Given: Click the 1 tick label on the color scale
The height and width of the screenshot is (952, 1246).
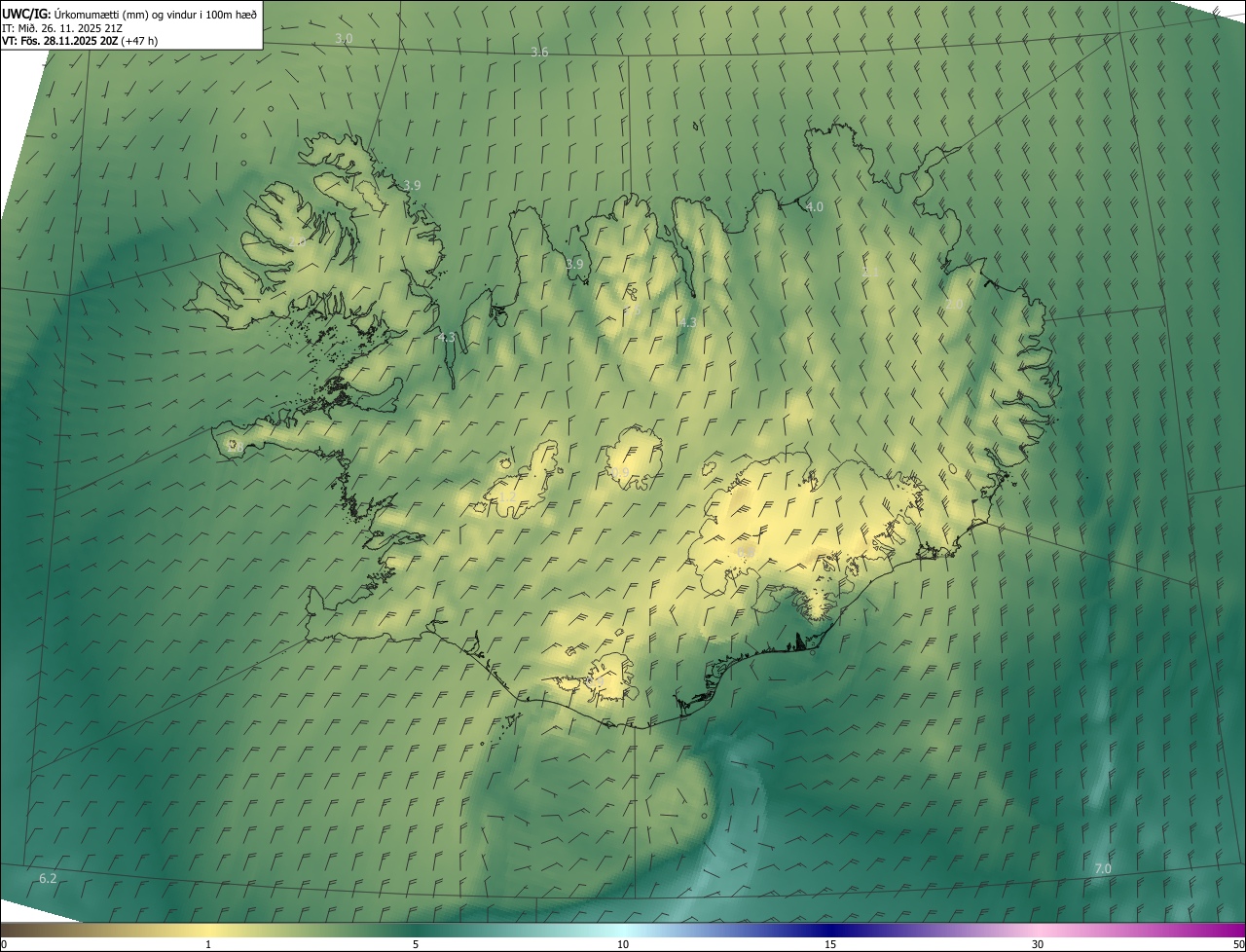Looking at the screenshot, I should pos(208,944).
